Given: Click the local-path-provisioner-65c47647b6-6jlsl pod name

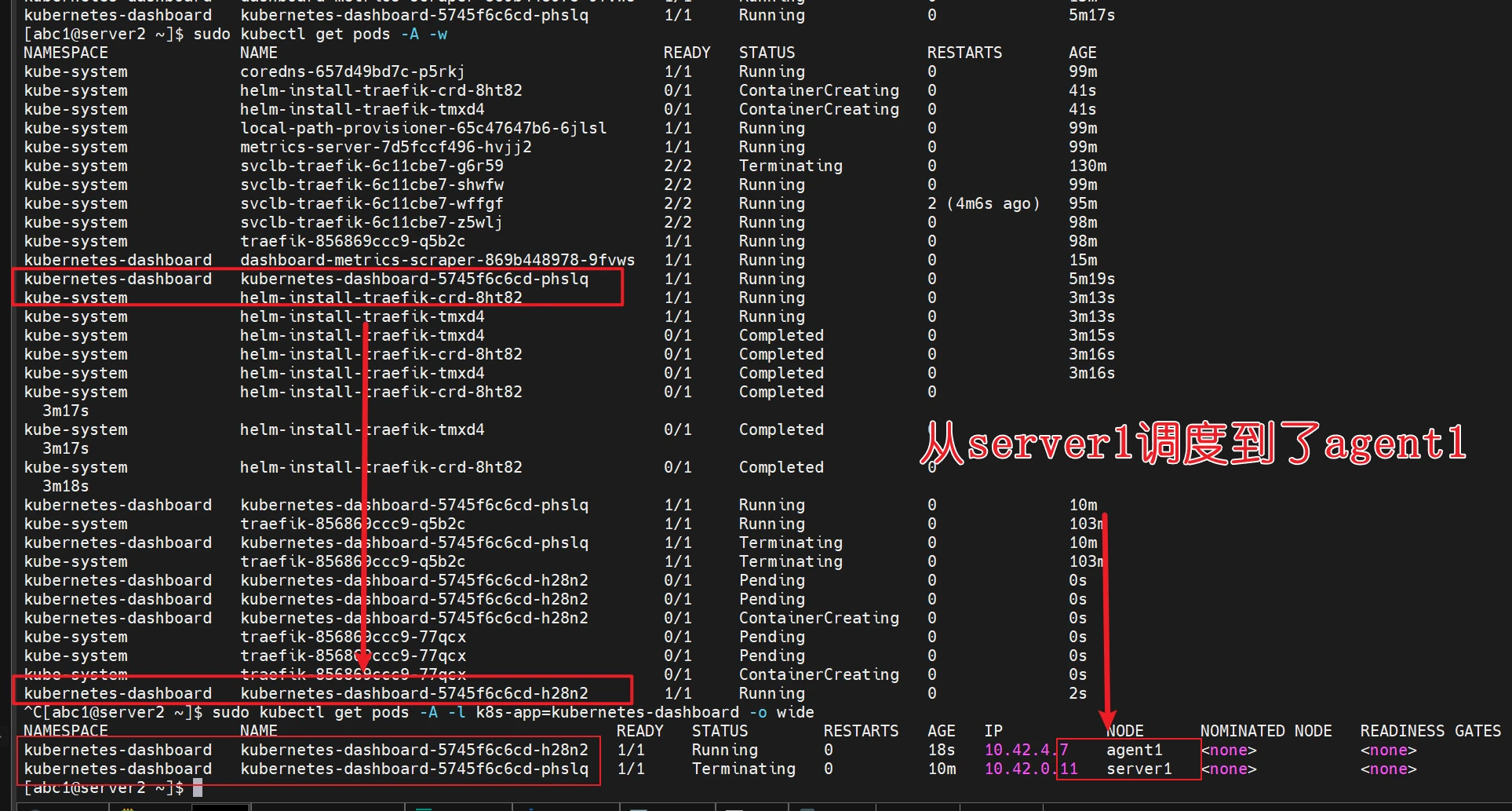Looking at the screenshot, I should [x=423, y=129].
